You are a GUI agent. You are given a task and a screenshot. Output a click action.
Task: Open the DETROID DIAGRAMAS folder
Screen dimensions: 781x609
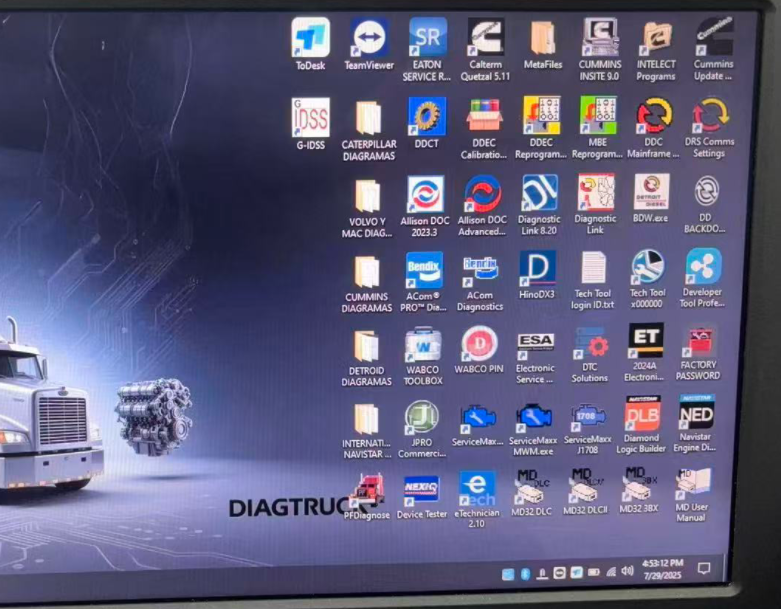(x=367, y=359)
